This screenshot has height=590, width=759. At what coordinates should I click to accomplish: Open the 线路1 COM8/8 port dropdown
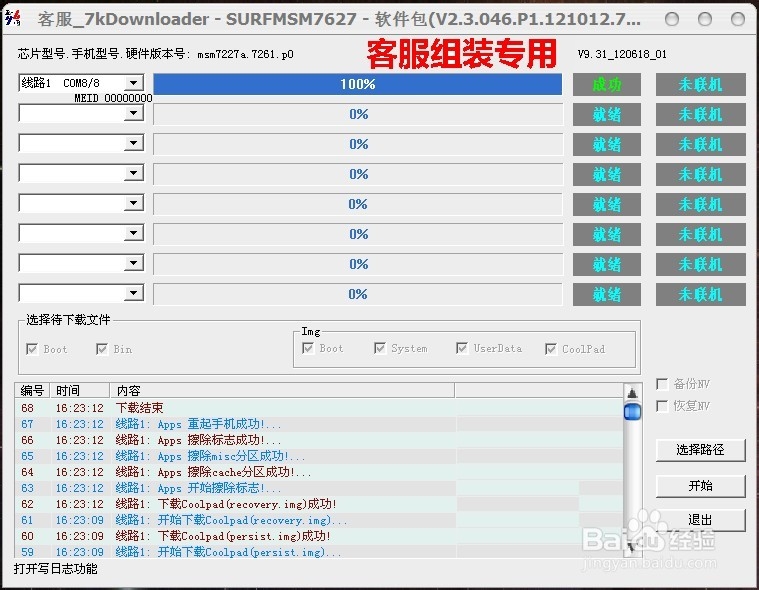tap(134, 83)
